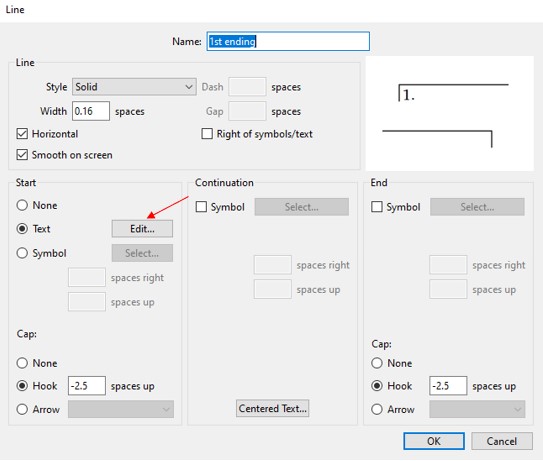Screen dimensions: 543x461
Task: Enable Right of symbols/text checkbox
Action: pos(207,134)
